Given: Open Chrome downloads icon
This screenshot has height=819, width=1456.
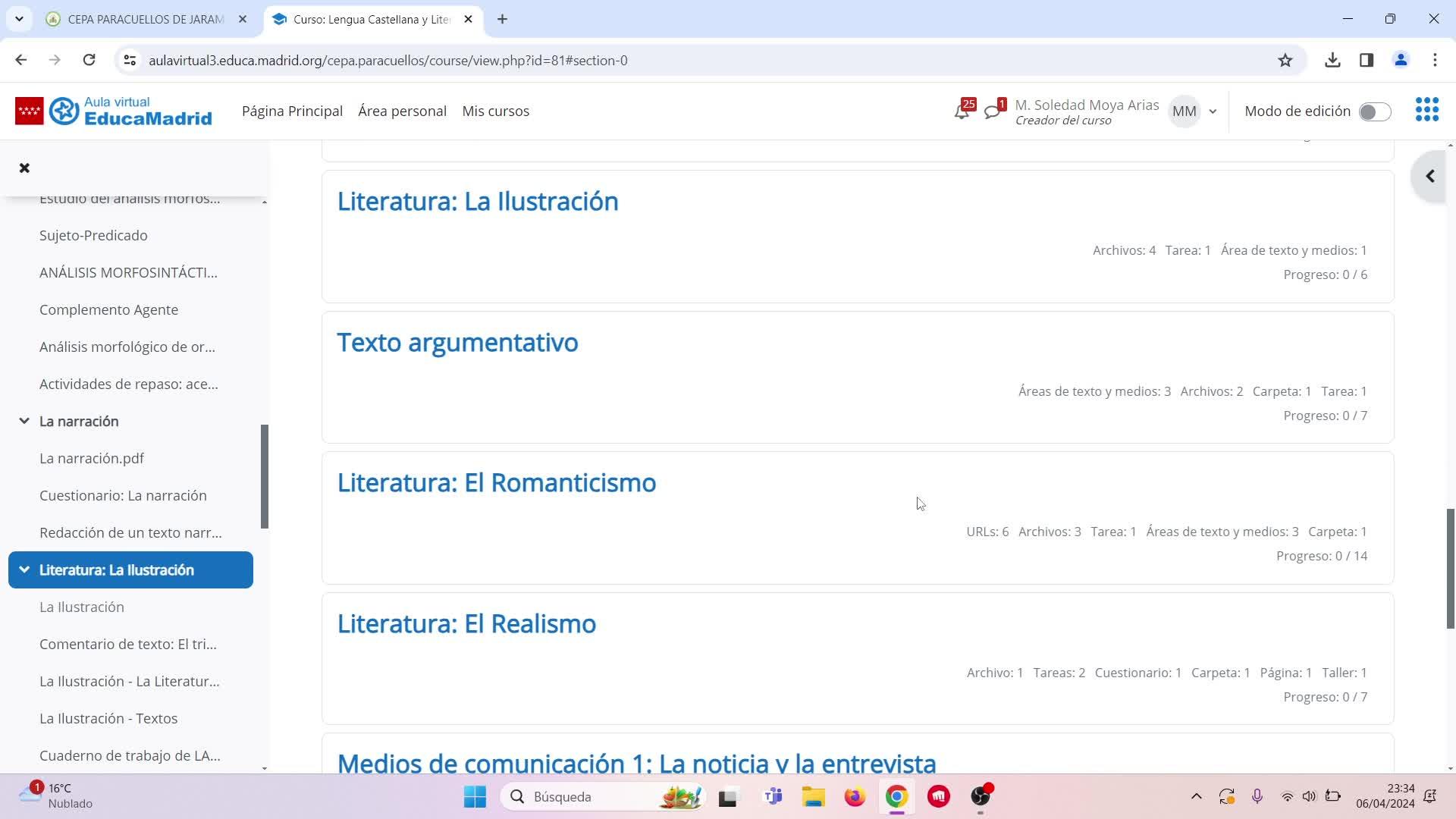Looking at the screenshot, I should pos(1332,61).
